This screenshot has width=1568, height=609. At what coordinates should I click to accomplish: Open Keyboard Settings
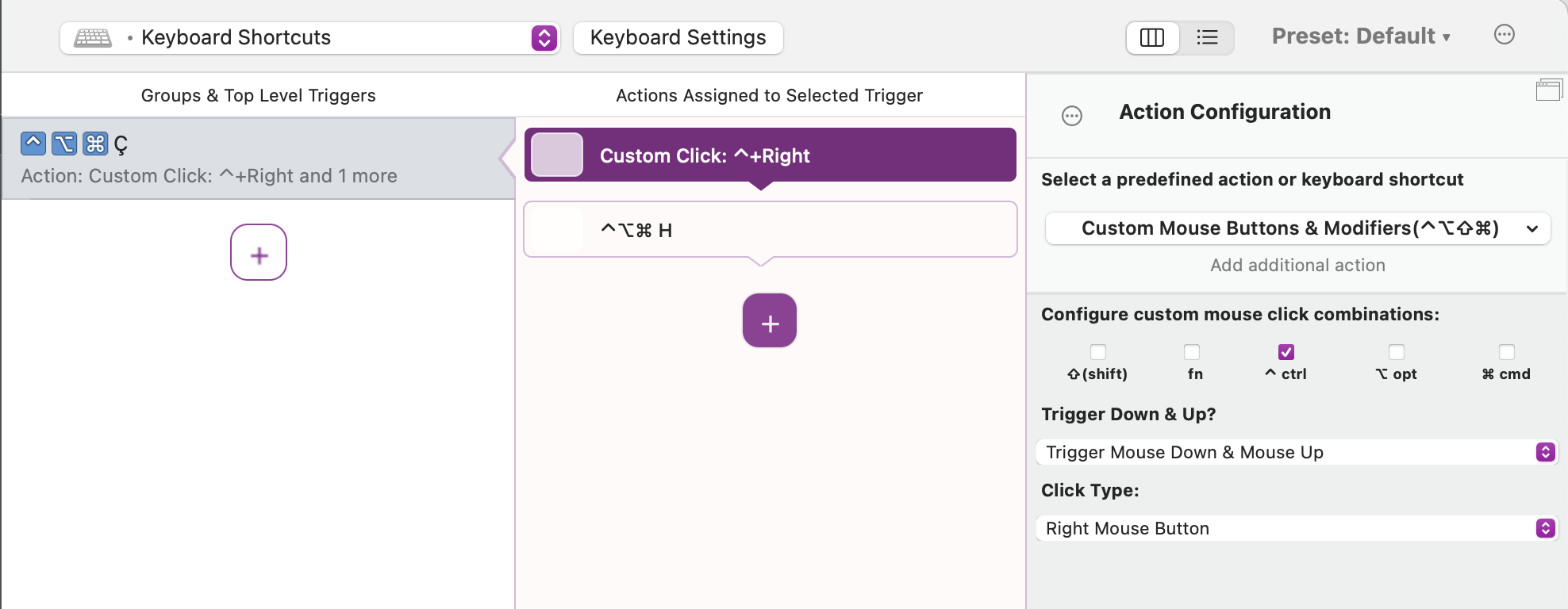[678, 38]
